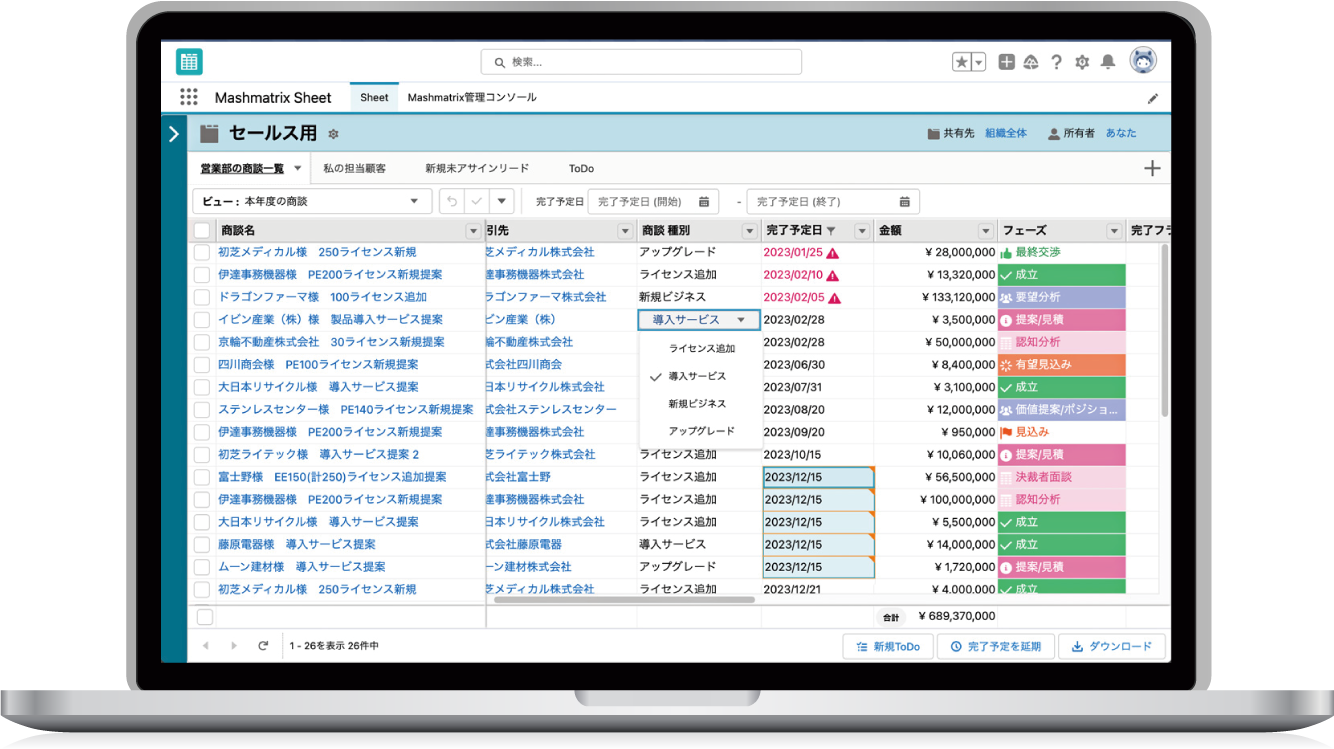The image size is (1334, 749).
Task: Open the App Launcher grid icon
Action: 188,96
